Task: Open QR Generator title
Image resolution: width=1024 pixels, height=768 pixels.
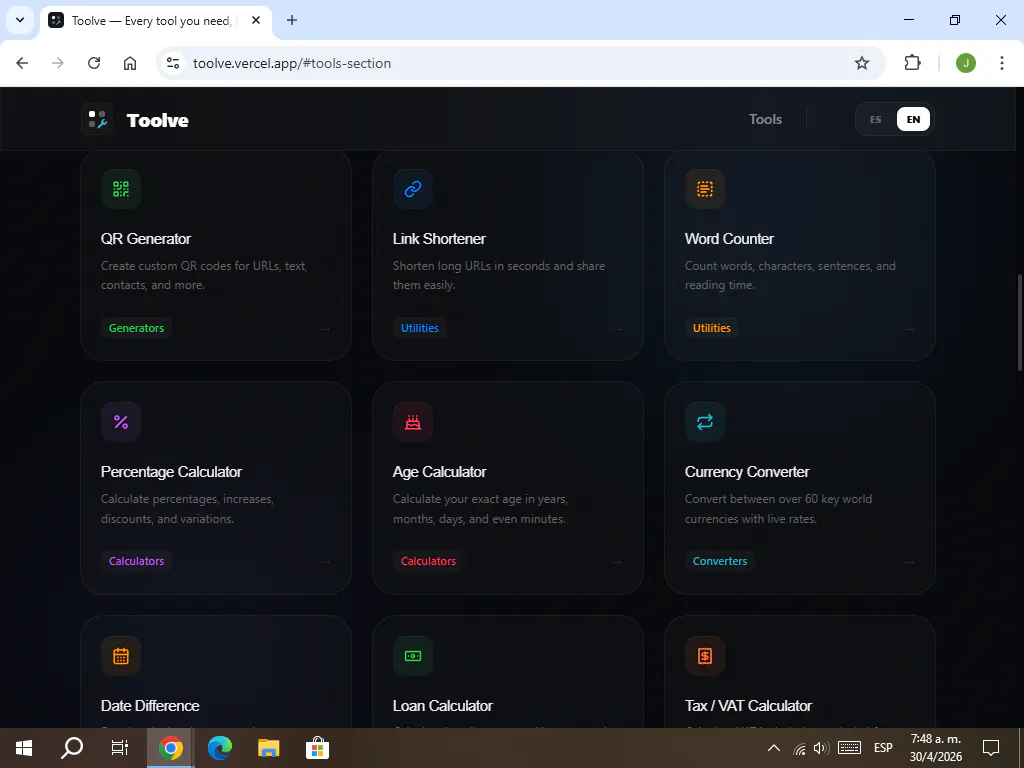Action: coord(146,239)
